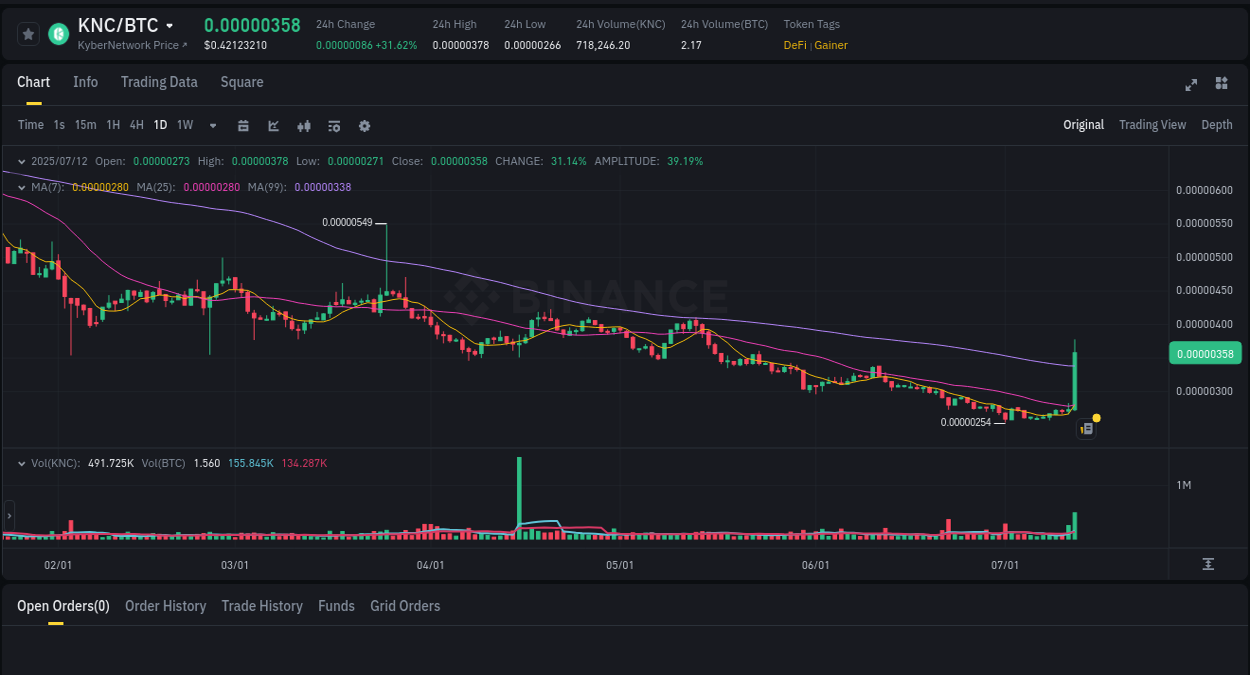
Task: Open the date range picker icon
Action: tap(243, 125)
